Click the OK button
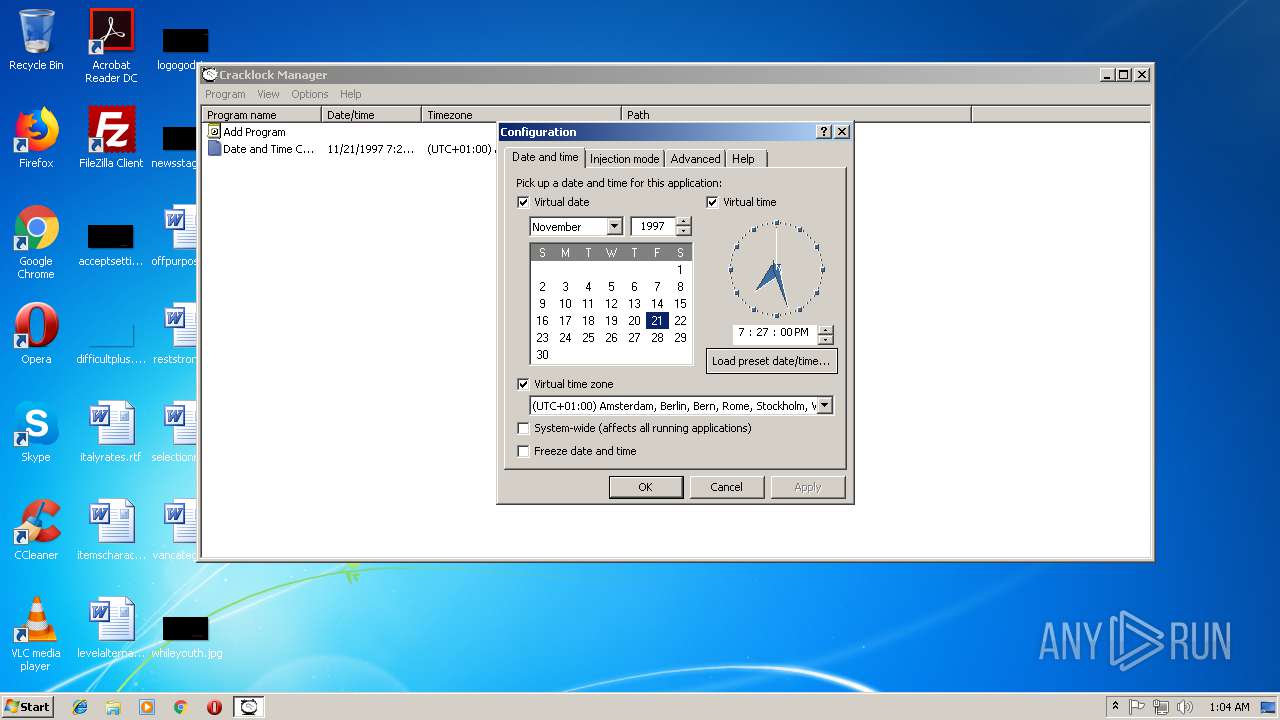 (645, 487)
